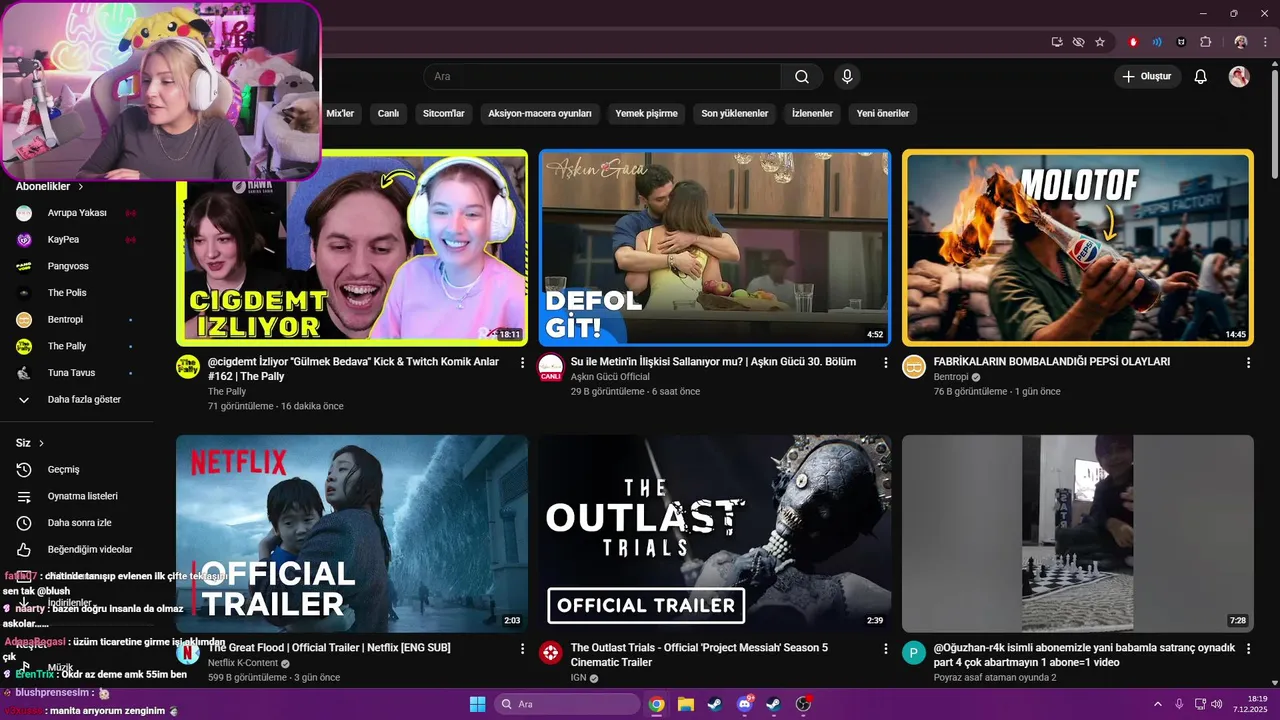Start voice search with the microphone icon
The image size is (1280, 720).
[x=847, y=77]
